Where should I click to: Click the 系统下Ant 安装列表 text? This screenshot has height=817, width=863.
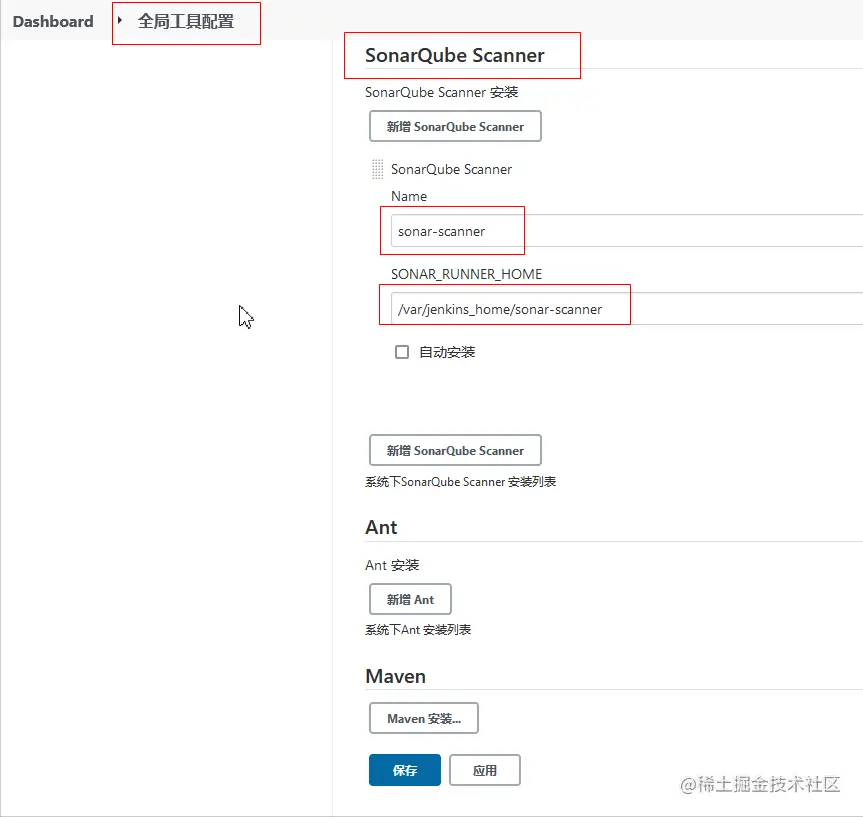[418, 629]
